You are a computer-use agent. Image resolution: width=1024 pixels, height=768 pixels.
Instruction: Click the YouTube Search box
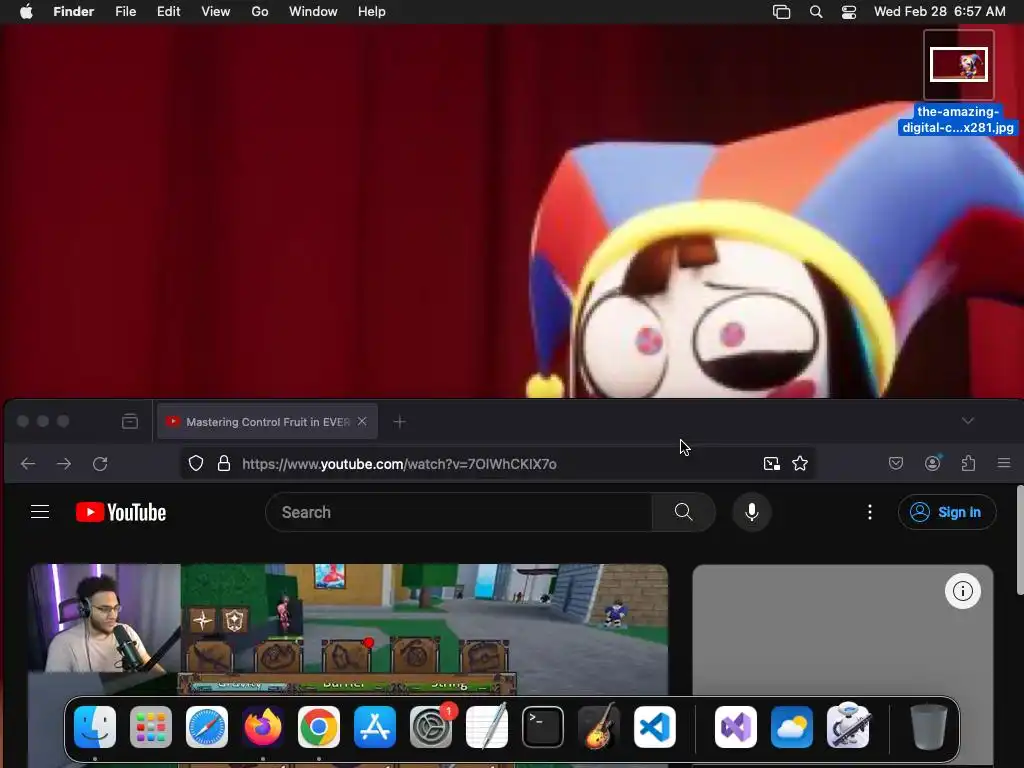tap(458, 512)
